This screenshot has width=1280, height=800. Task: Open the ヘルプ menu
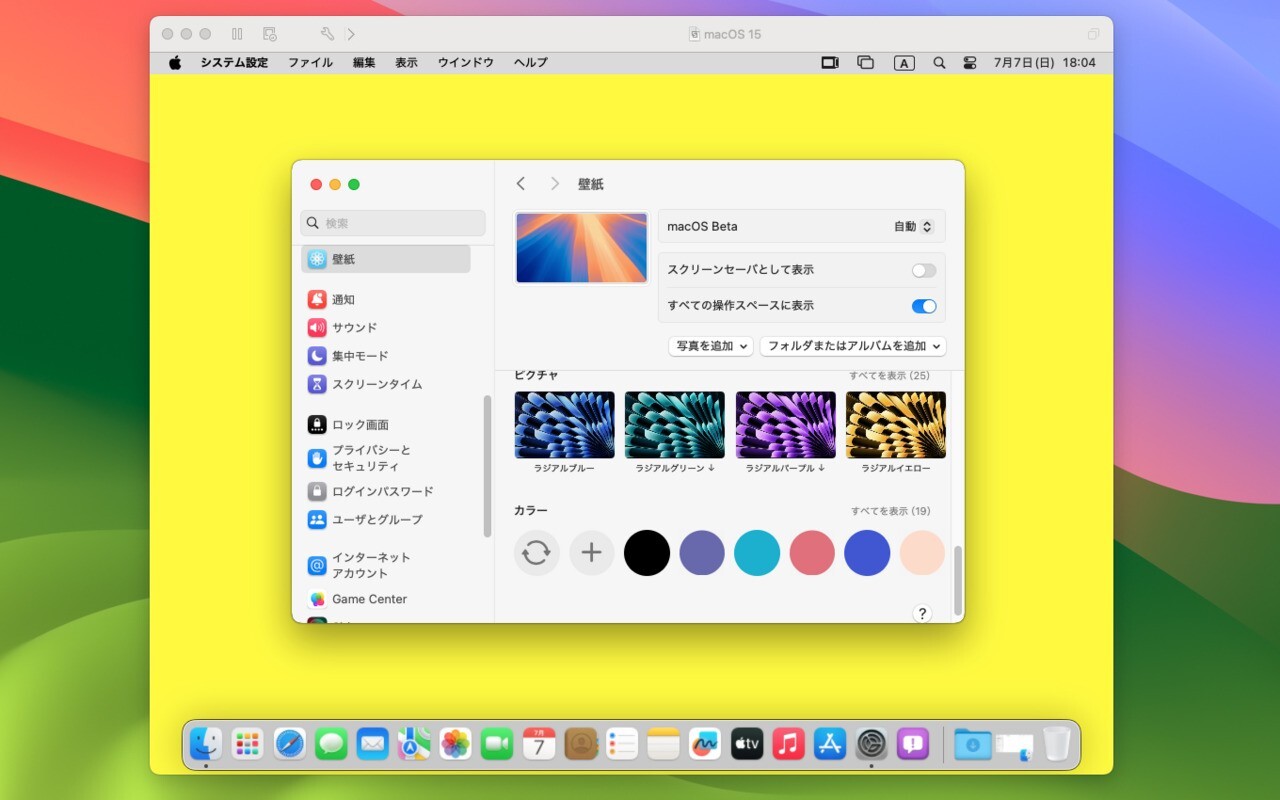(x=531, y=62)
